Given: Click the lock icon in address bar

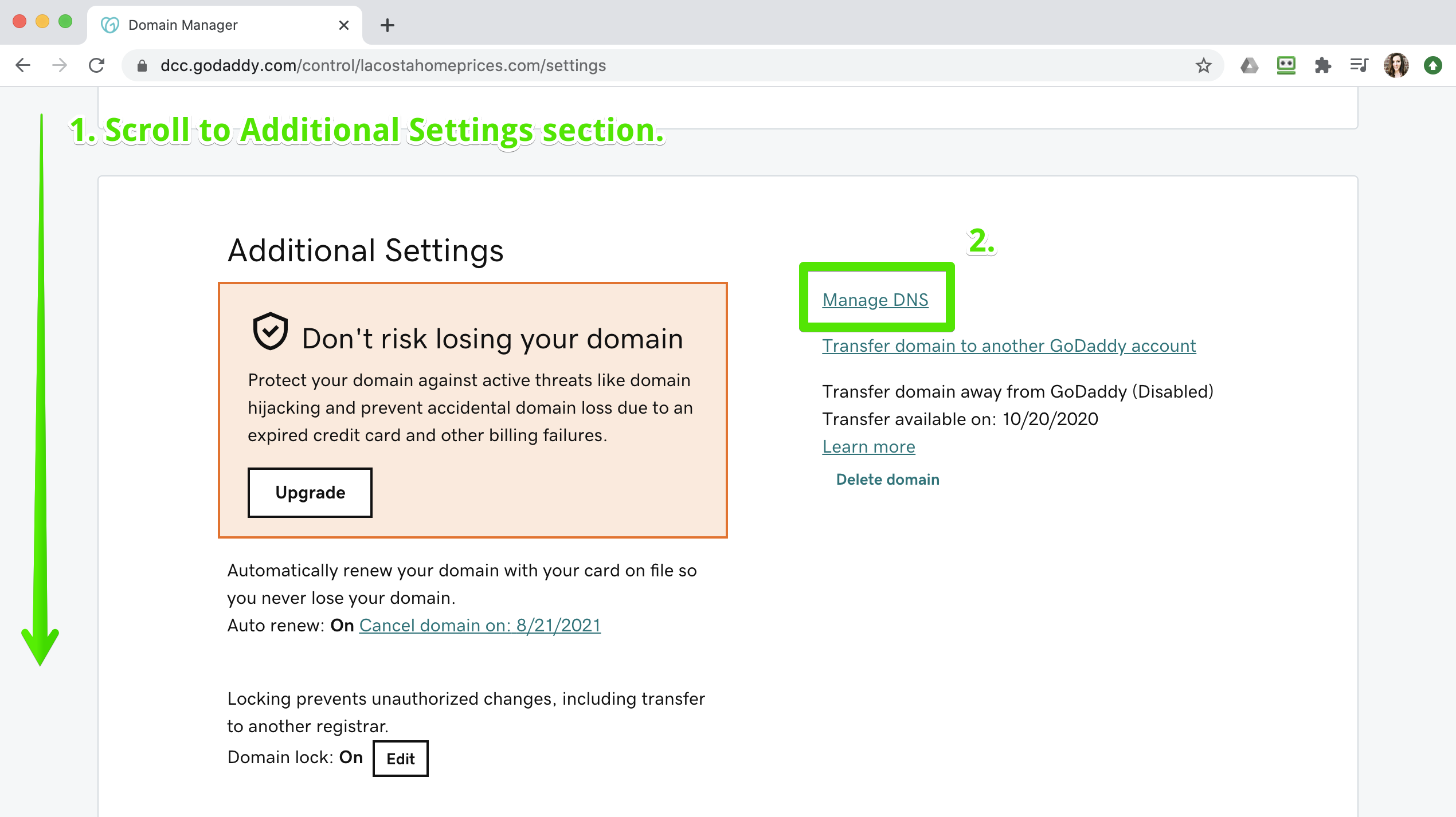Looking at the screenshot, I should [142, 66].
